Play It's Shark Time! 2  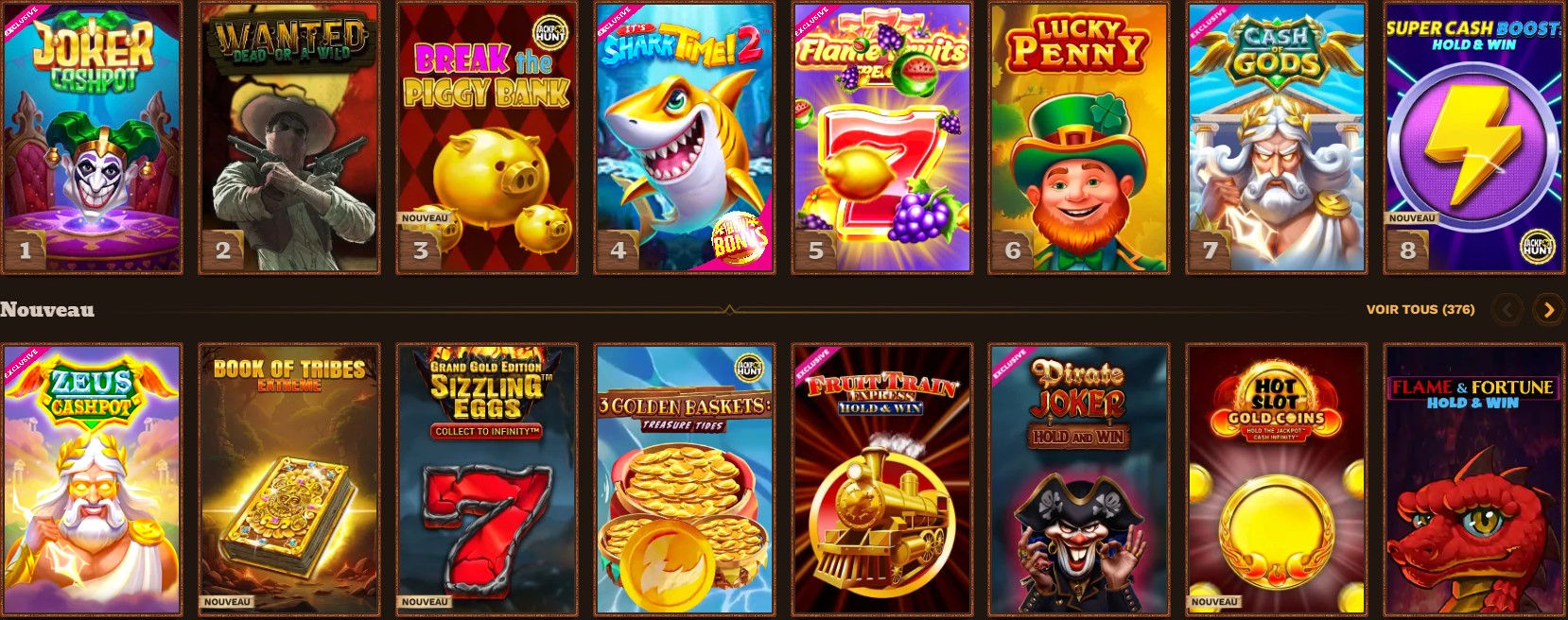[x=685, y=138]
